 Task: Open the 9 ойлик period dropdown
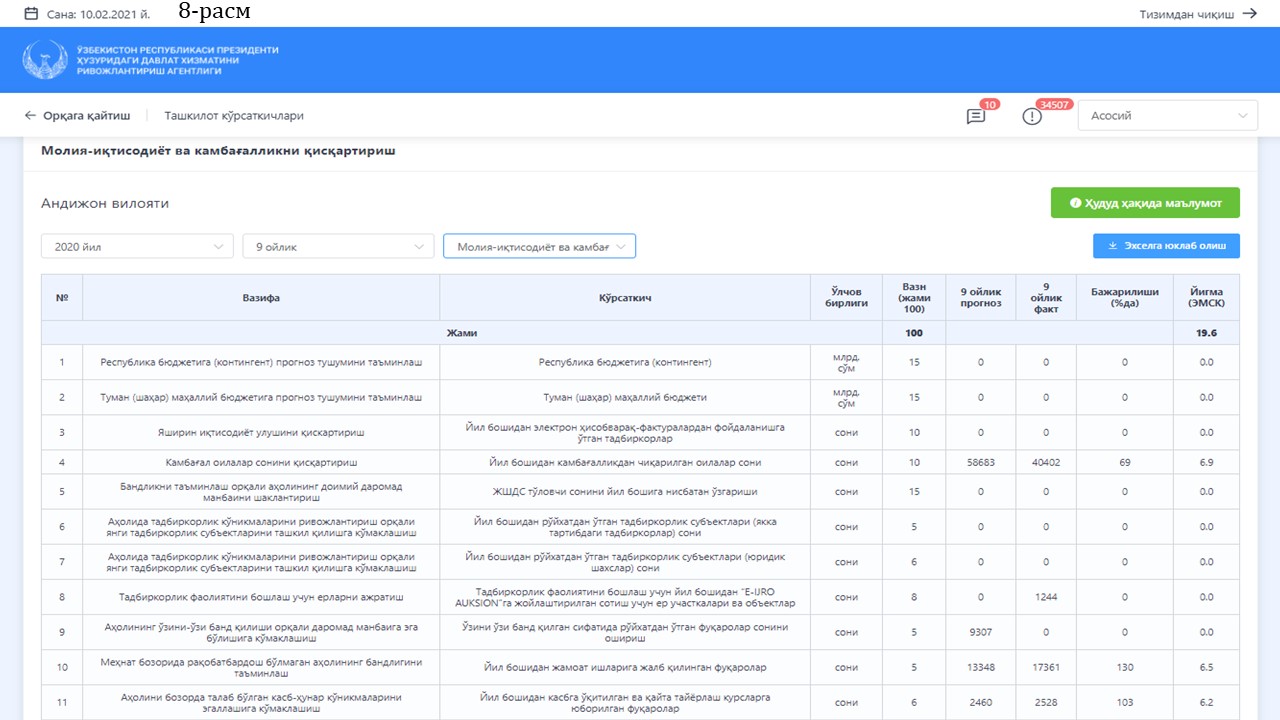pos(338,246)
